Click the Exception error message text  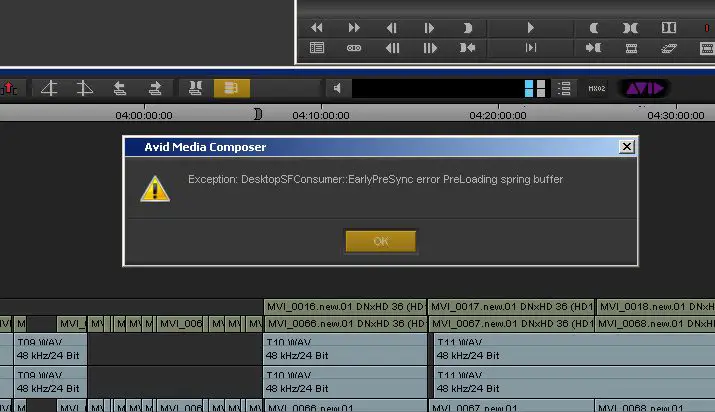tap(375, 179)
